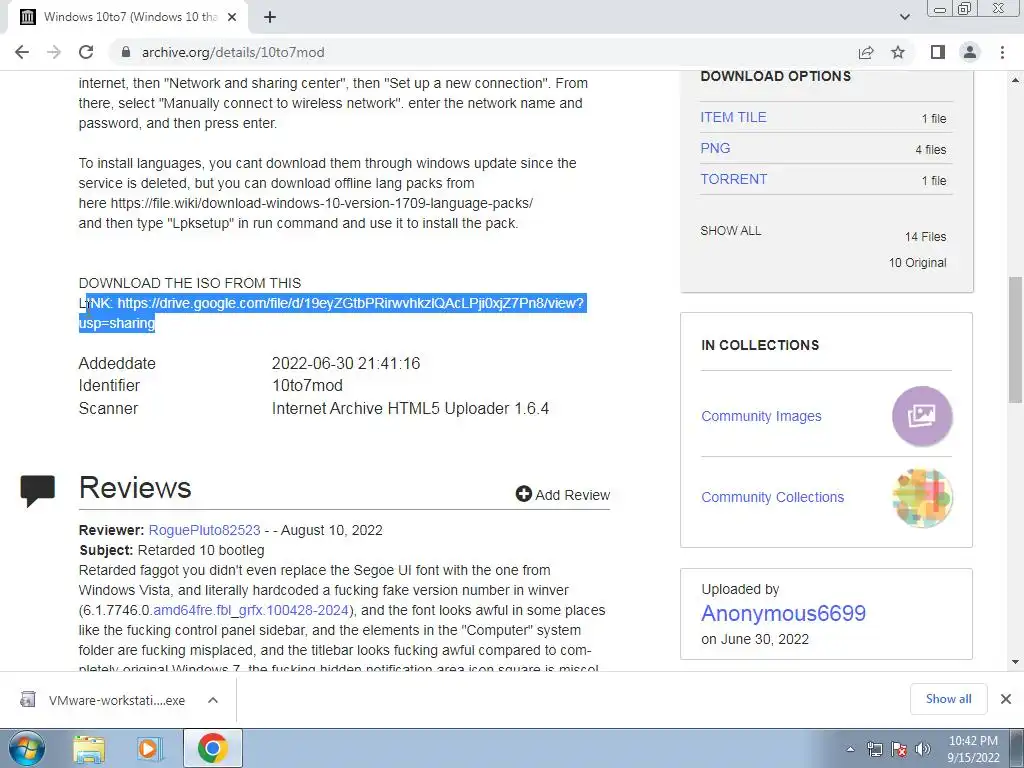
Task: Click the archive.org address bar
Action: pyautogui.click(x=483, y=52)
